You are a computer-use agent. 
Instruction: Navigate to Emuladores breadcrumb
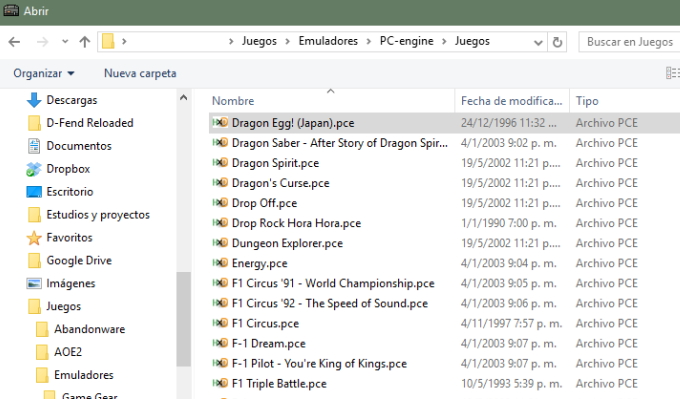tap(328, 41)
